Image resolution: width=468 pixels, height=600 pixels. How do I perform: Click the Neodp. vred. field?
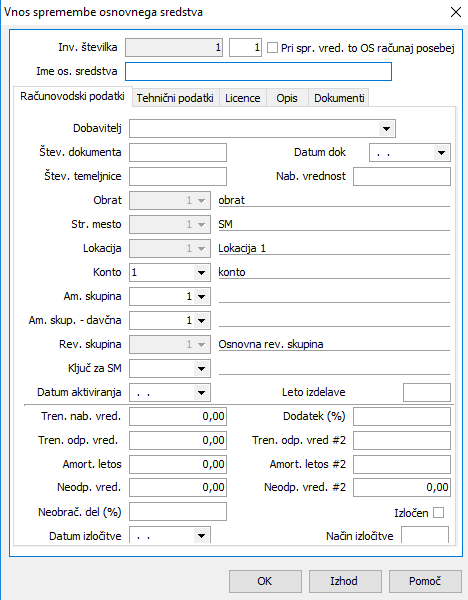178,488
